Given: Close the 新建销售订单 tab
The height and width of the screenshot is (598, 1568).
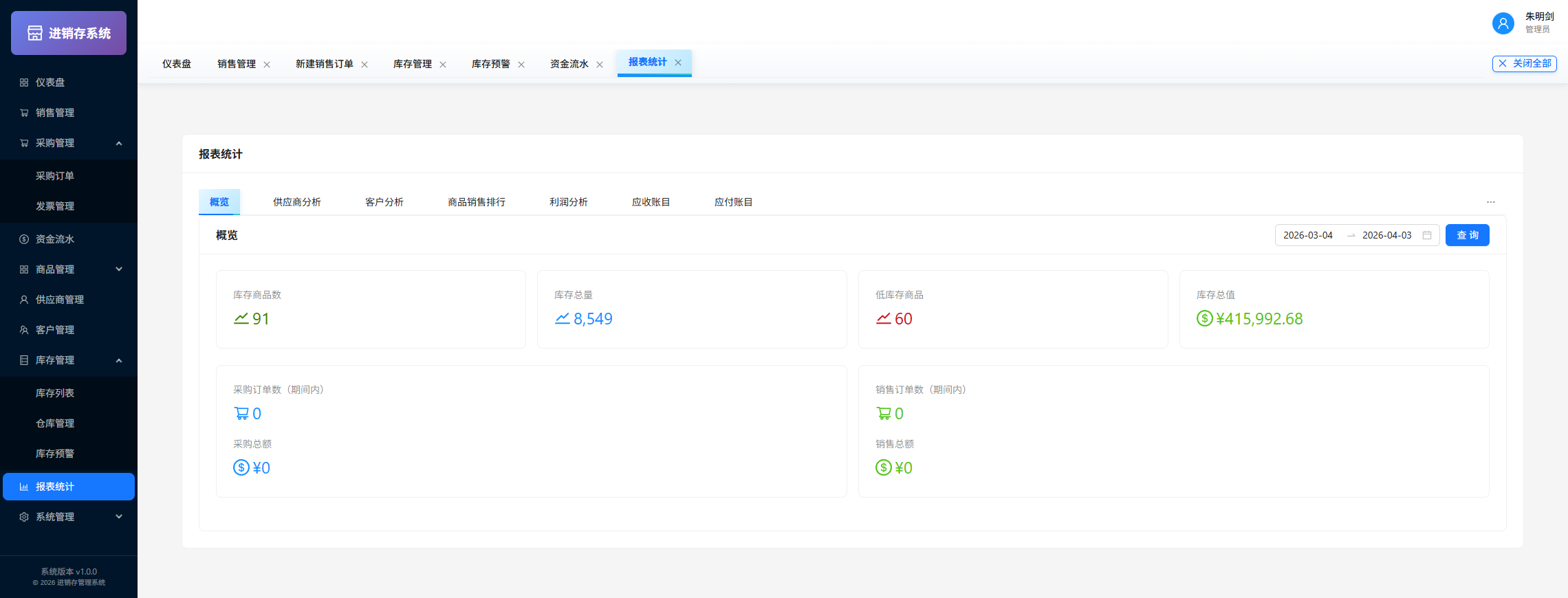Looking at the screenshot, I should coord(364,65).
